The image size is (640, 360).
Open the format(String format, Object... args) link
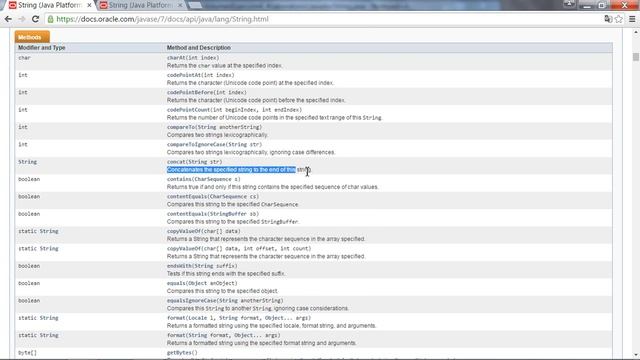pyautogui.click(x=224, y=336)
